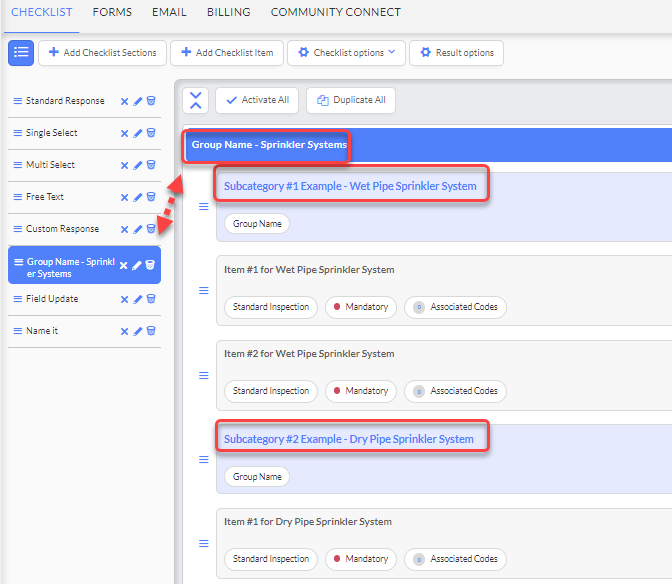The width and height of the screenshot is (672, 584).
Task: Click Standard Inspection tag on Item #1 Dry Pipe
Action: (x=271, y=559)
